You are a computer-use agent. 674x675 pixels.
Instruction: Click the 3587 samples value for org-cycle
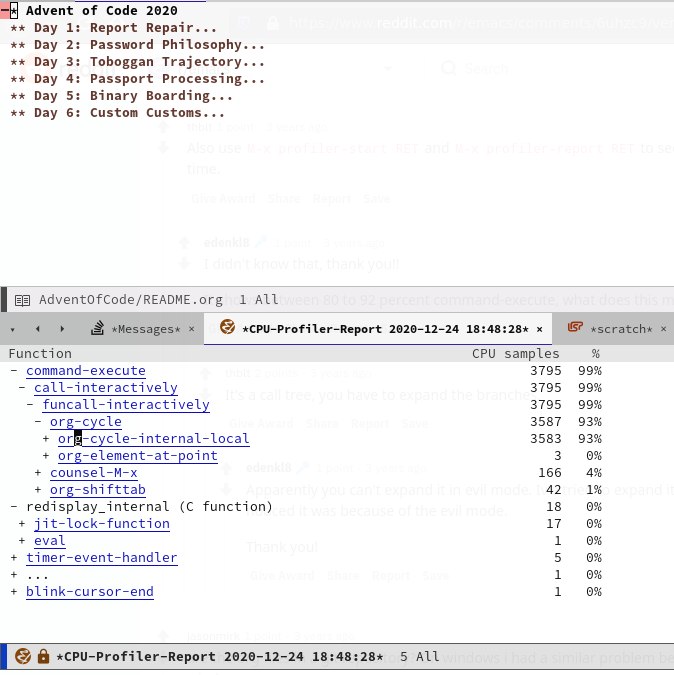coord(546,422)
